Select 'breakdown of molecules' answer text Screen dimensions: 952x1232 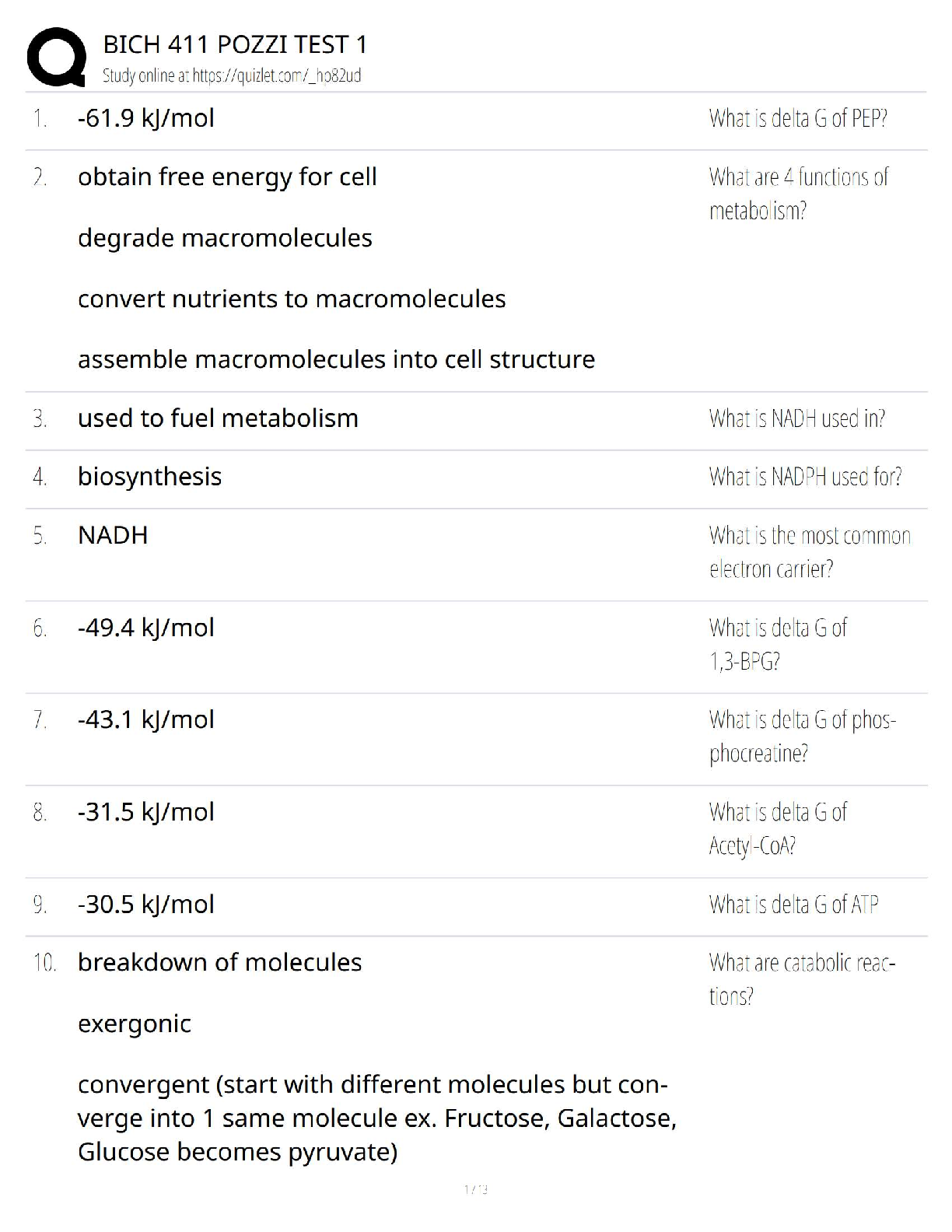coord(219,963)
